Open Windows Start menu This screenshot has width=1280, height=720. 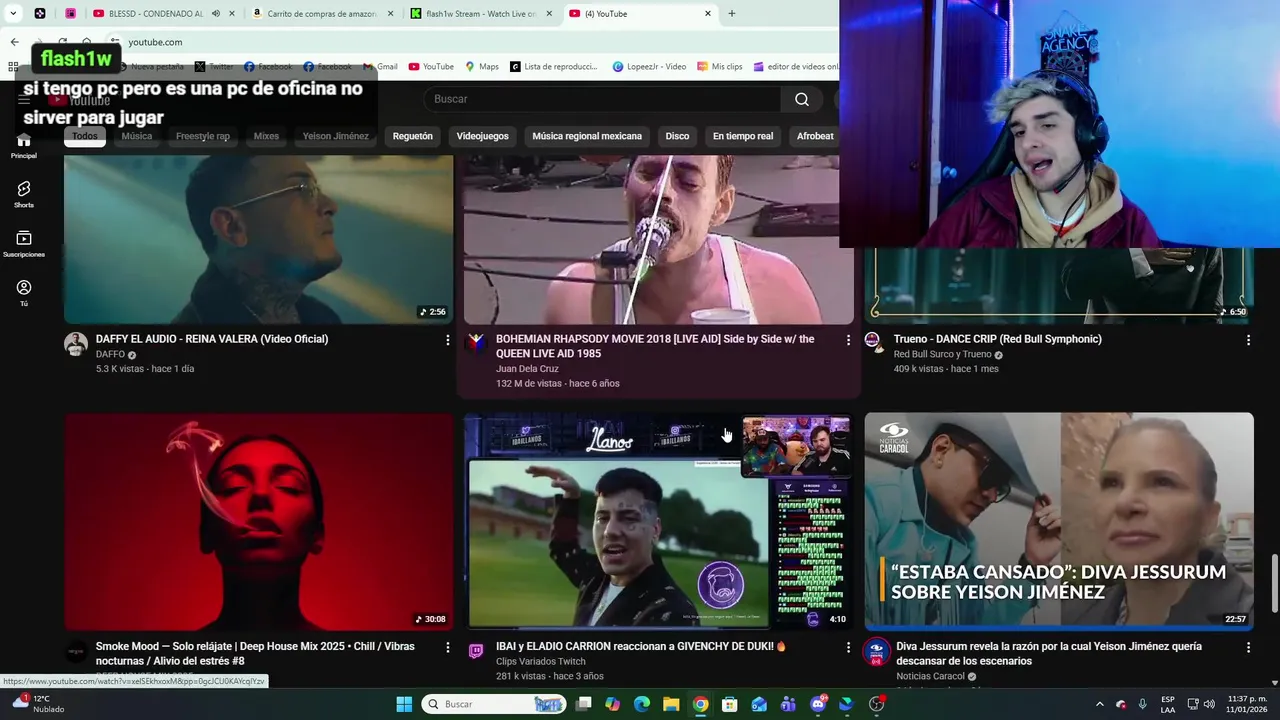pyautogui.click(x=404, y=704)
